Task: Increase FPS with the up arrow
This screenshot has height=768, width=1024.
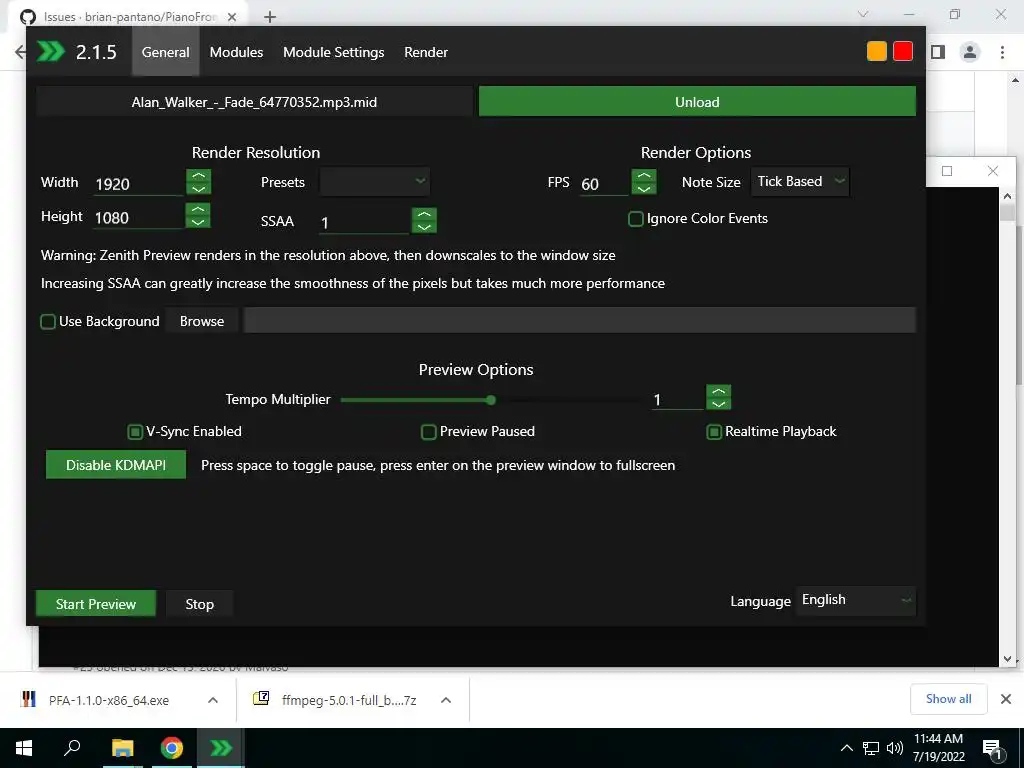Action: (644, 176)
